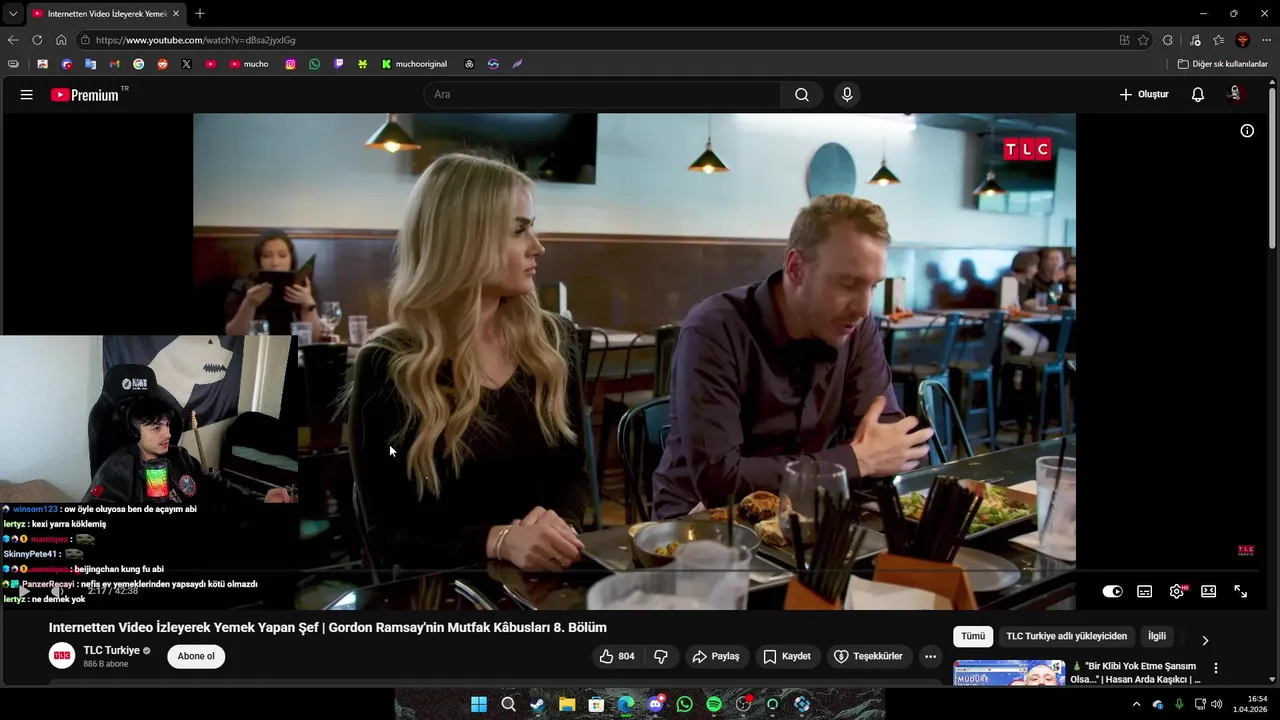This screenshot has height=720, width=1280.
Task: Expand 'Diğer sık kullanılanlar' favorites folder
Action: click(x=1222, y=64)
